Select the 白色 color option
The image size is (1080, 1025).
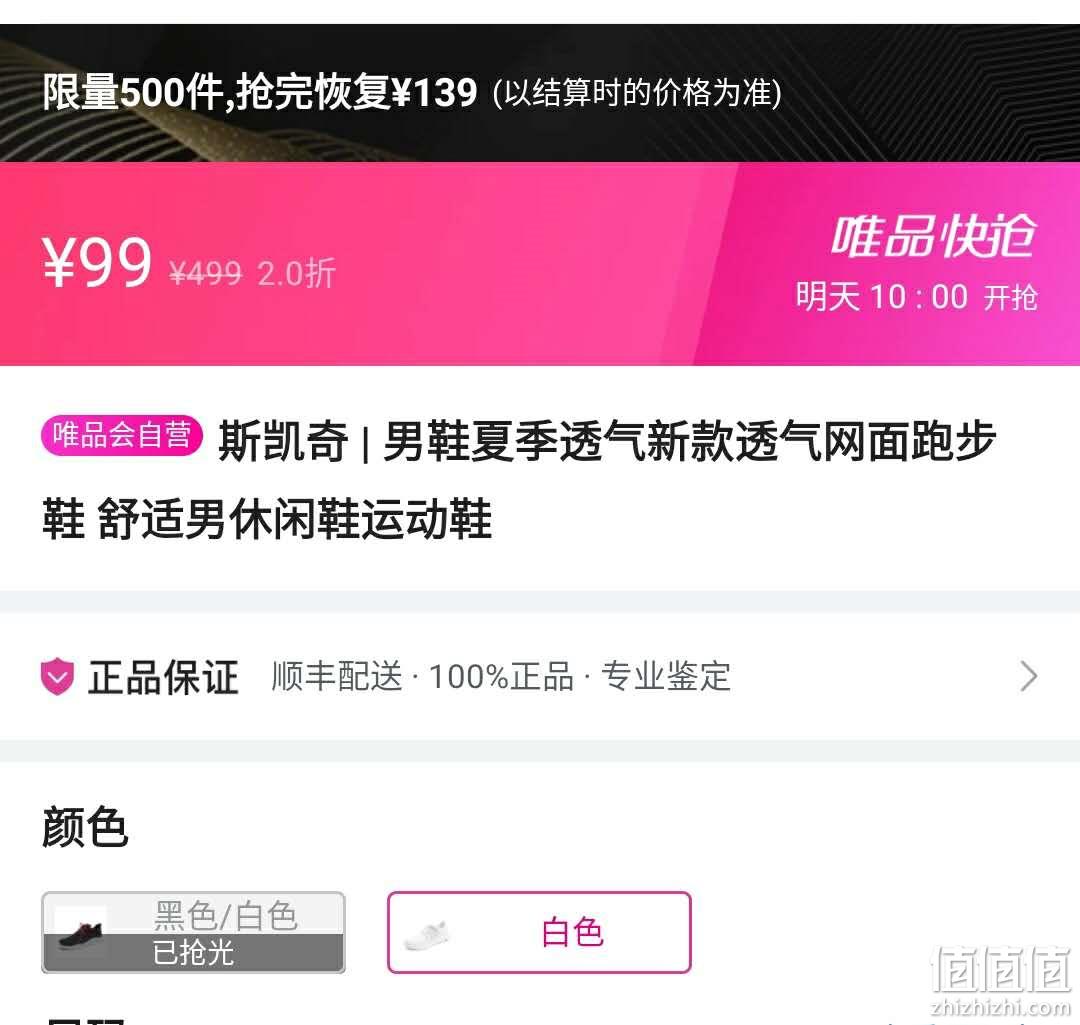[x=539, y=933]
